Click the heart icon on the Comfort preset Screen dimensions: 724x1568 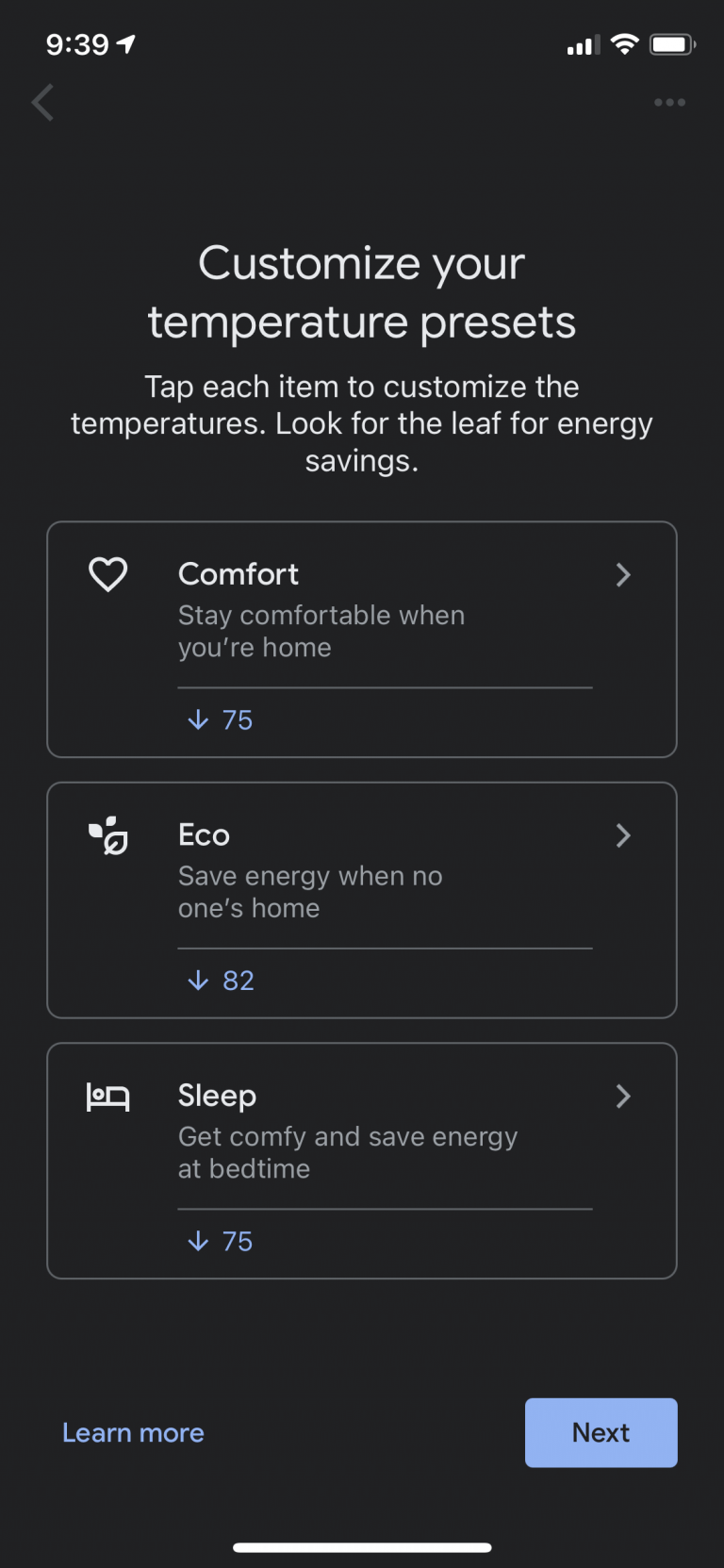(x=107, y=574)
